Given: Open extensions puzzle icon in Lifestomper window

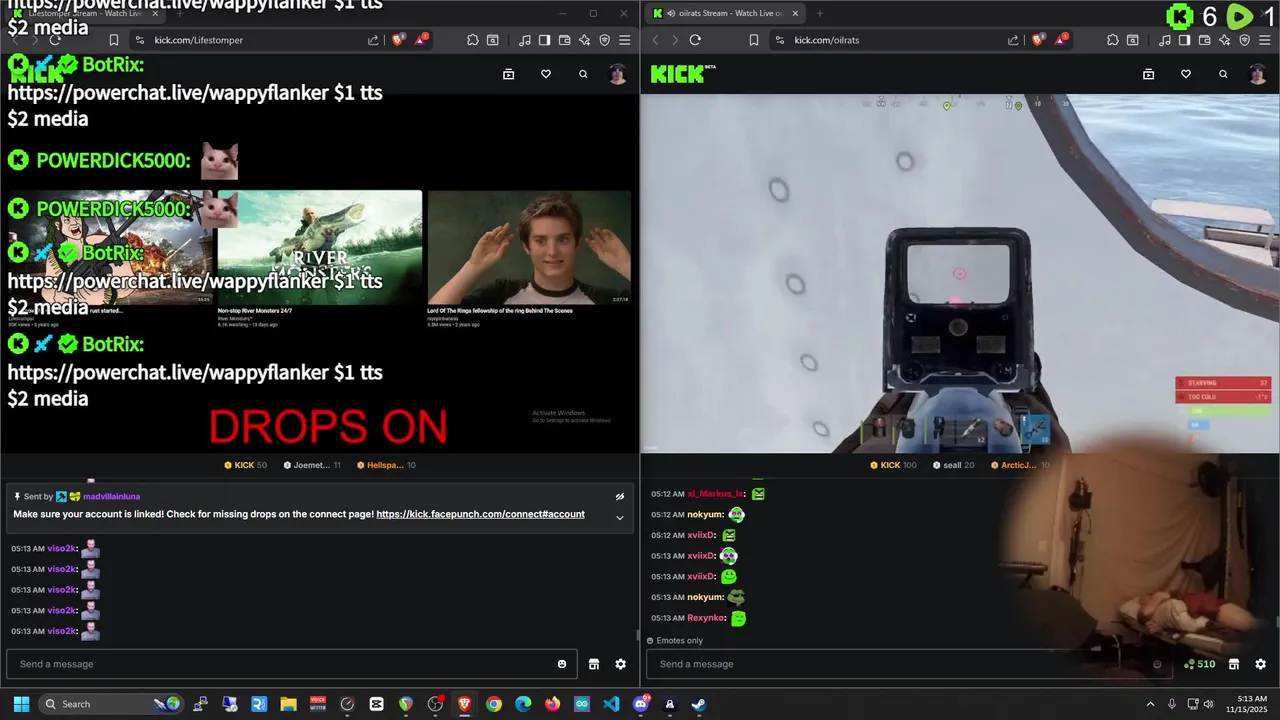Looking at the screenshot, I should tap(473, 40).
